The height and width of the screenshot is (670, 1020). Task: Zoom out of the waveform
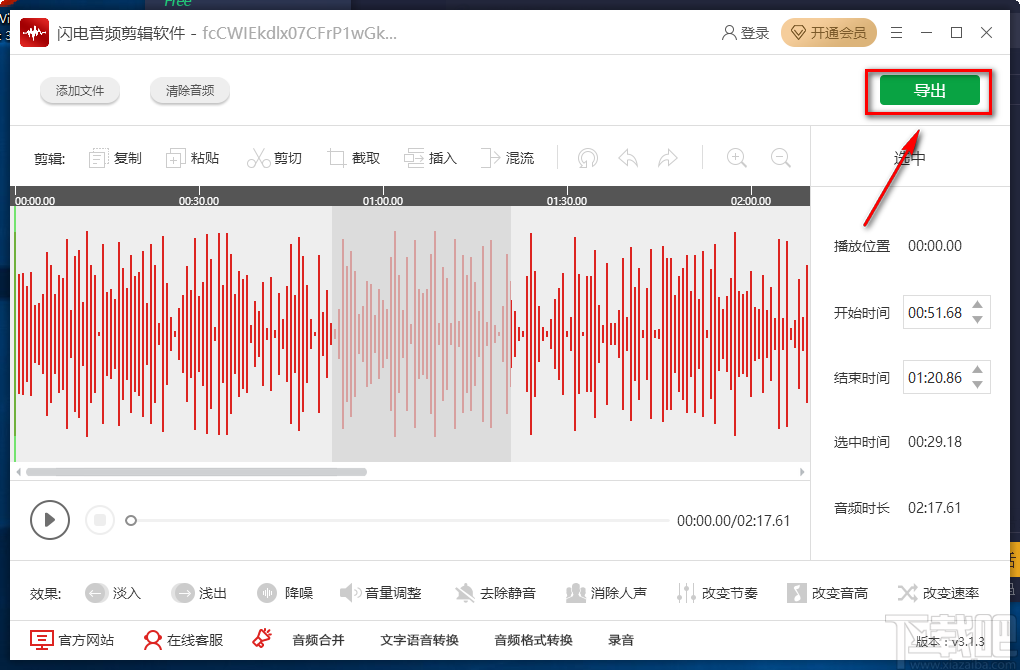click(x=781, y=158)
